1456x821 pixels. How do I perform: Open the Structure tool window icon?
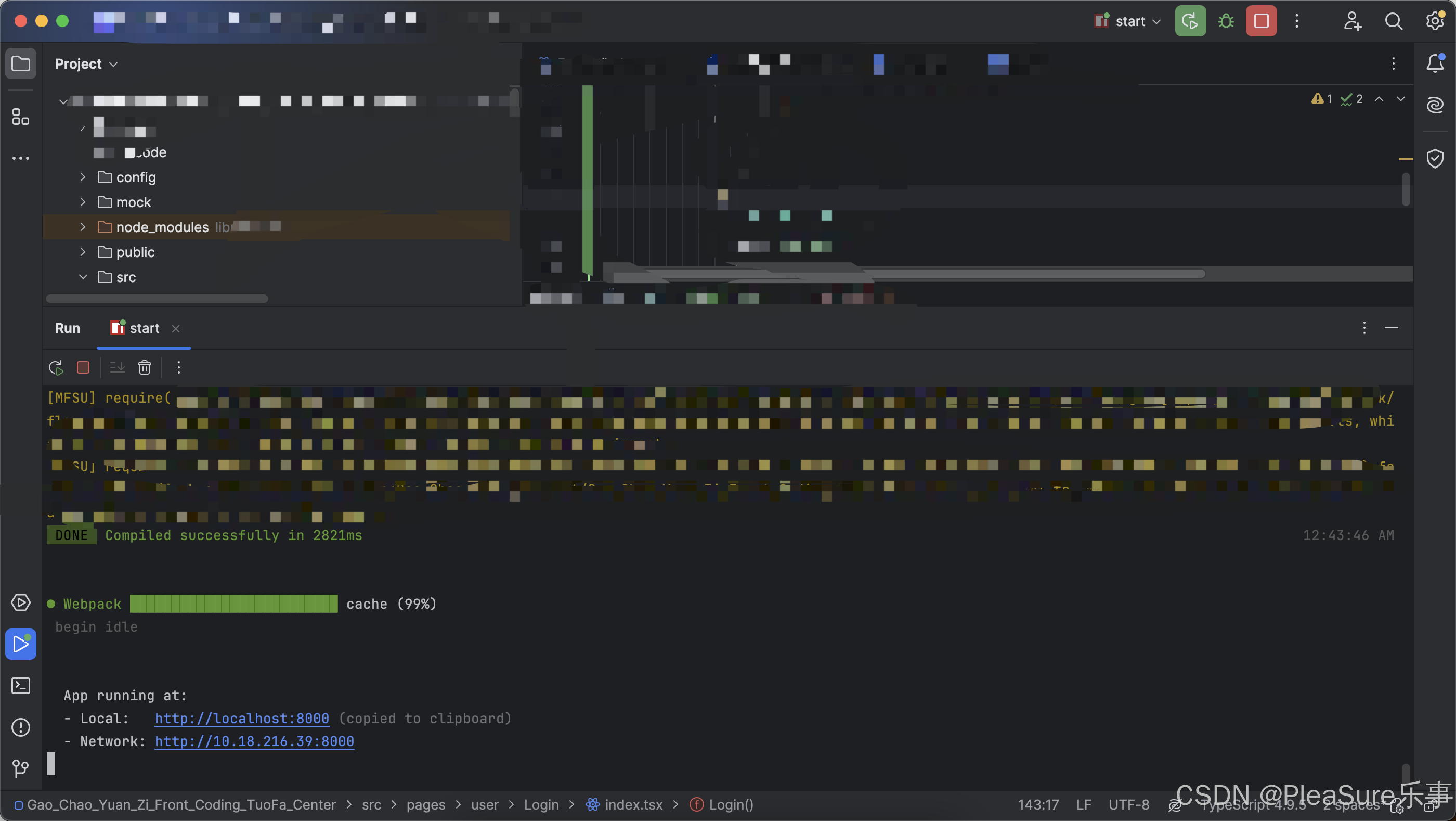tap(21, 117)
